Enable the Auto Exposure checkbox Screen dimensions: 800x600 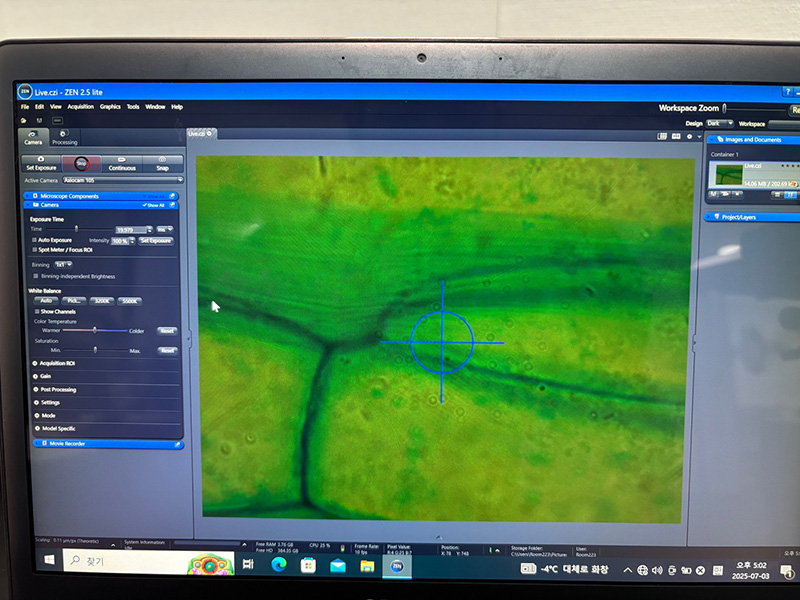tap(34, 240)
